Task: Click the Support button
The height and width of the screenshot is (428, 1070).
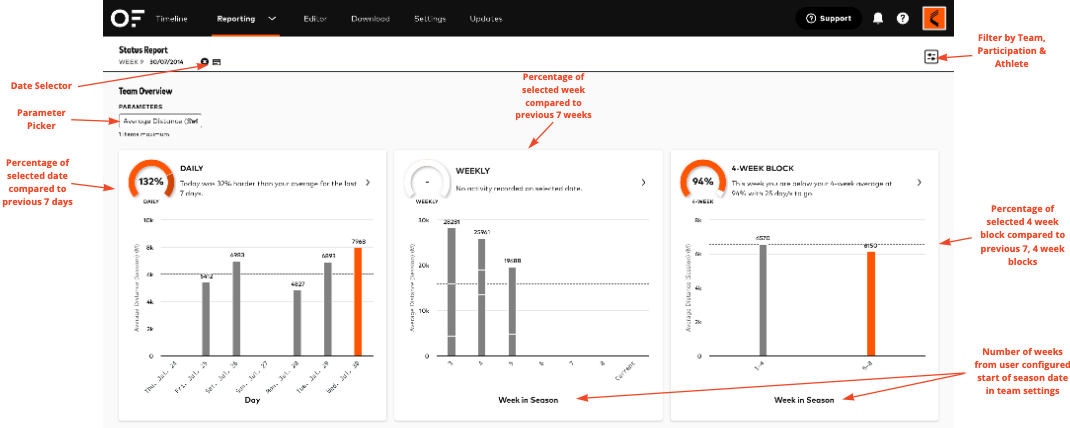Action: coord(828,18)
